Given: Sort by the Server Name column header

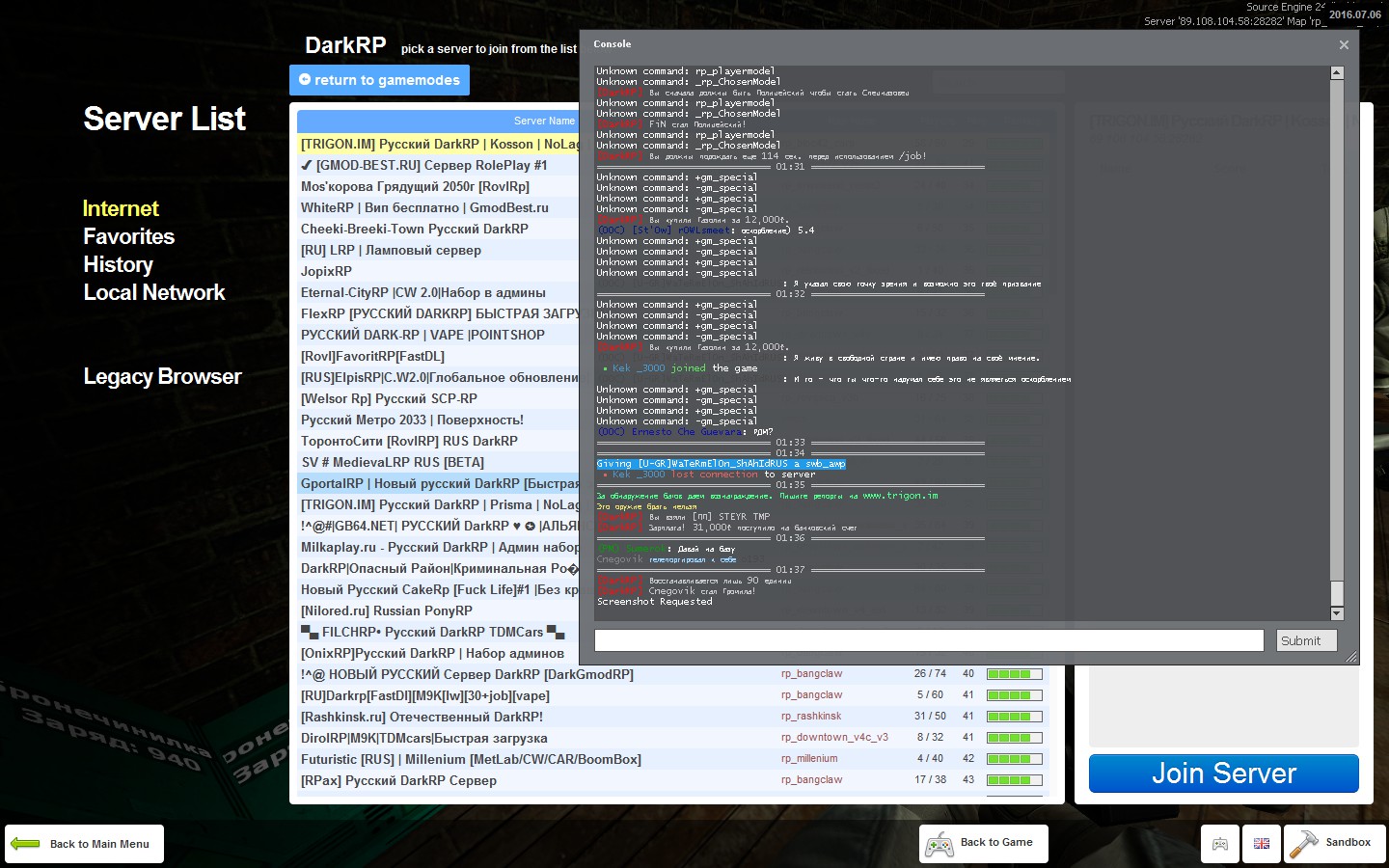Looking at the screenshot, I should coord(543,121).
